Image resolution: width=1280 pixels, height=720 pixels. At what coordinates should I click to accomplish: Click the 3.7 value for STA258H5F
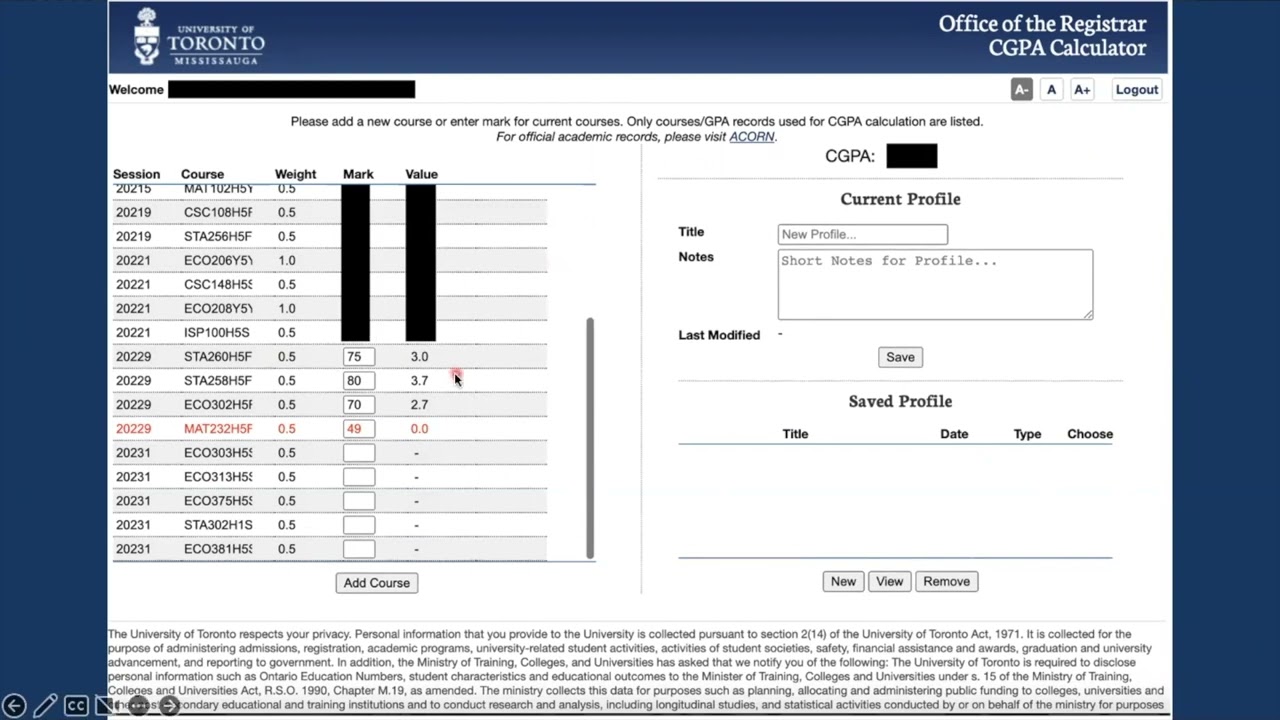click(419, 381)
